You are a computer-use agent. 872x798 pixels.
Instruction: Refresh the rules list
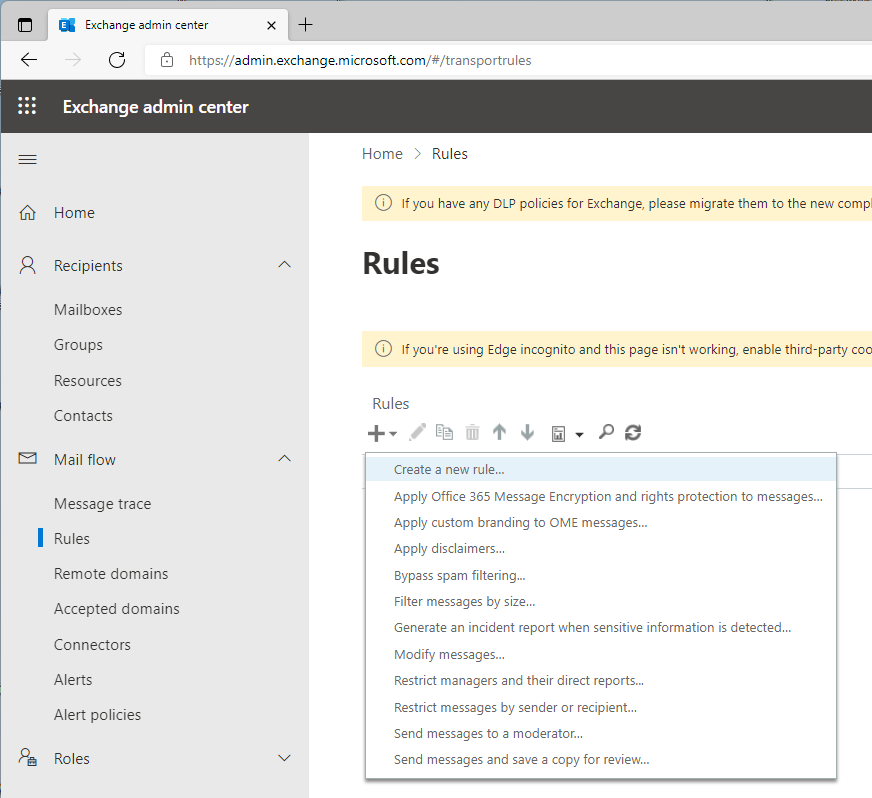pyautogui.click(x=632, y=432)
